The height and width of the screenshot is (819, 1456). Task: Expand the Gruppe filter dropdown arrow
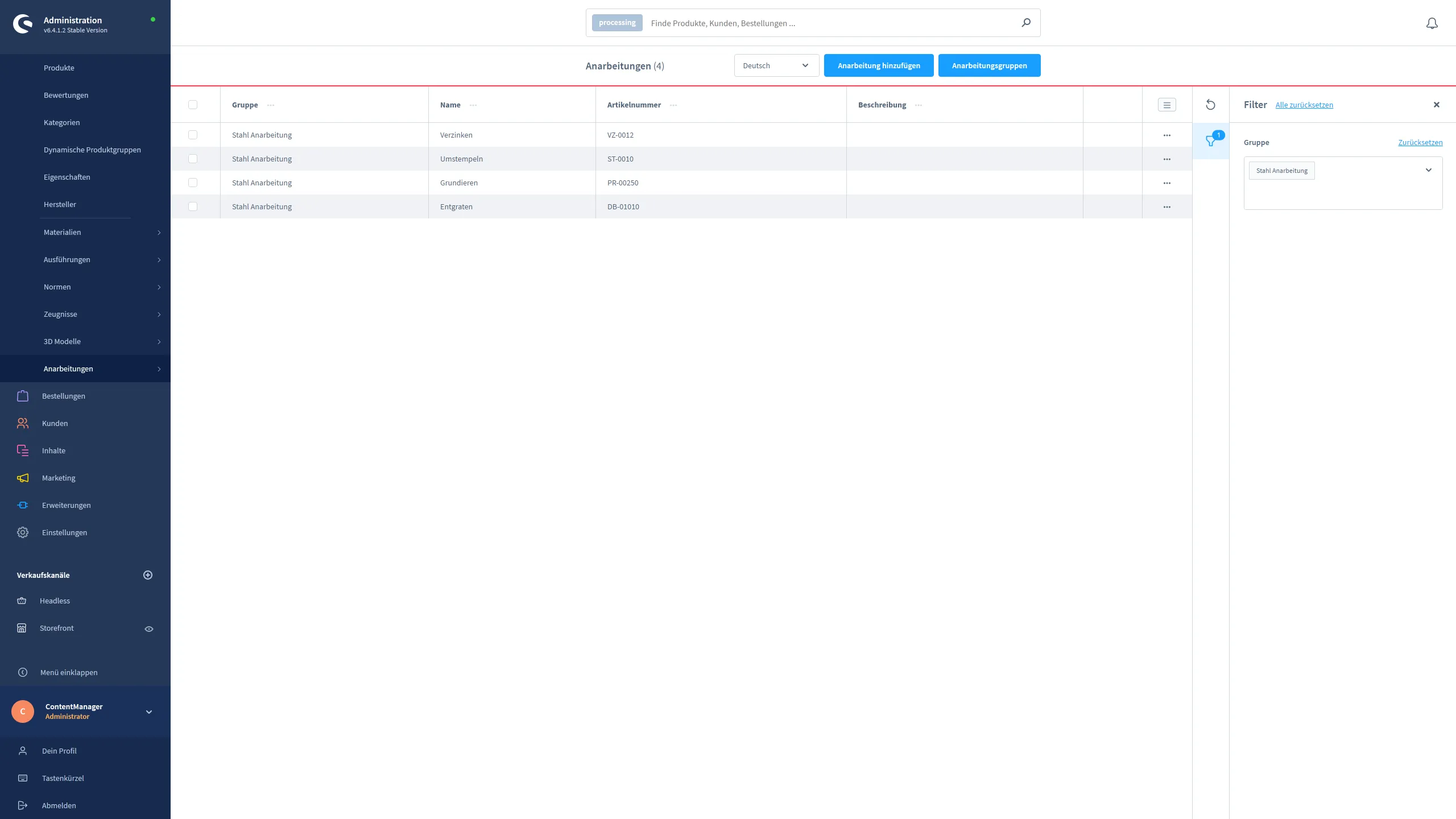point(1428,170)
